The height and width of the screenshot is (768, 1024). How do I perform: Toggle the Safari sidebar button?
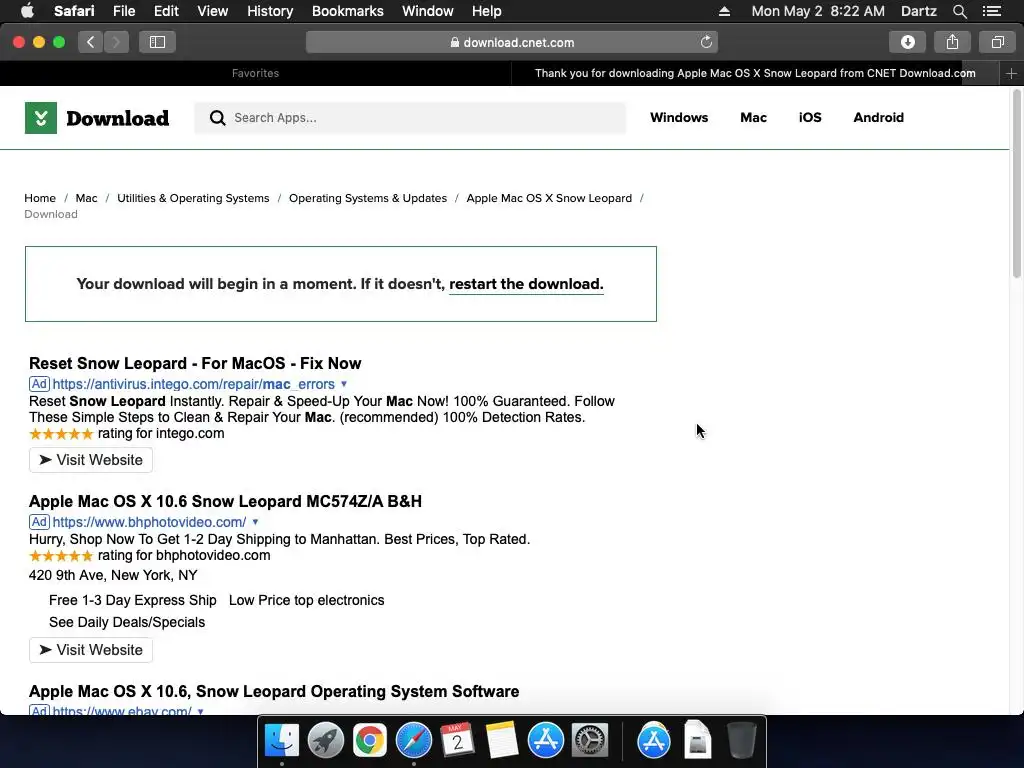tap(157, 42)
